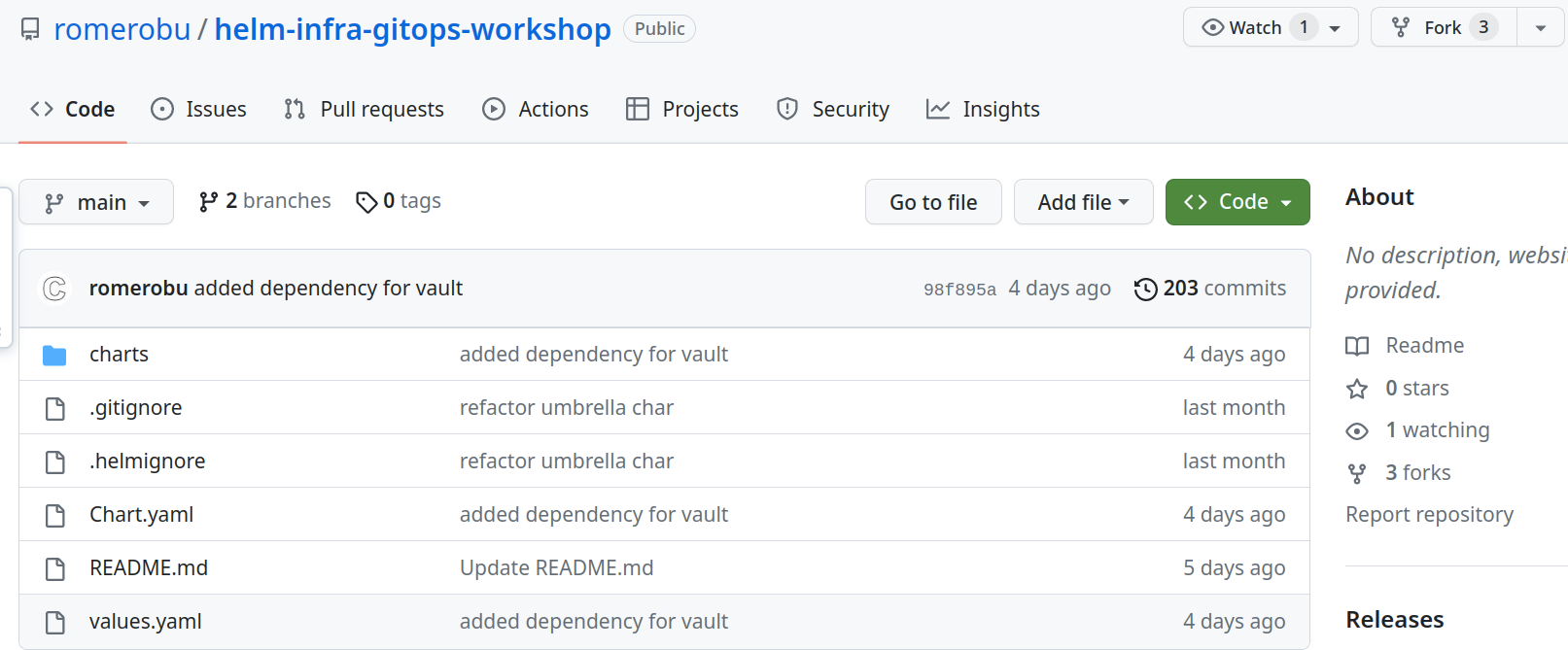Open the Add file dropdown

[1084, 202]
